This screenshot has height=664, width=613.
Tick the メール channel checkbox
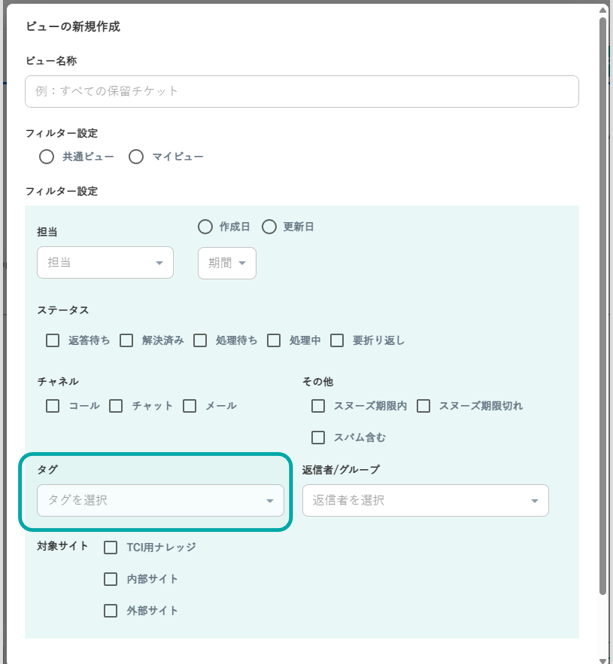(190, 406)
